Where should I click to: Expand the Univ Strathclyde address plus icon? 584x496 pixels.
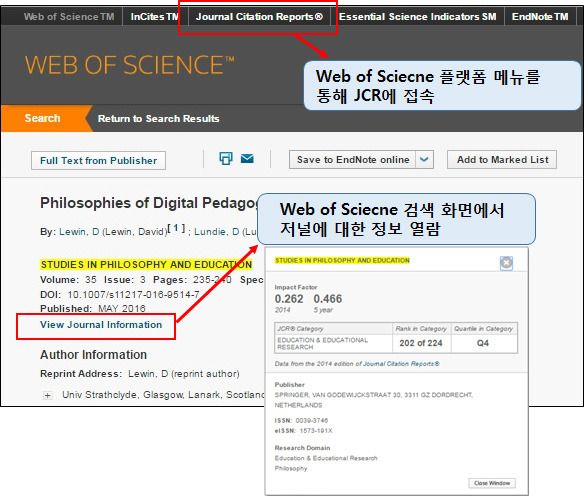[47, 395]
